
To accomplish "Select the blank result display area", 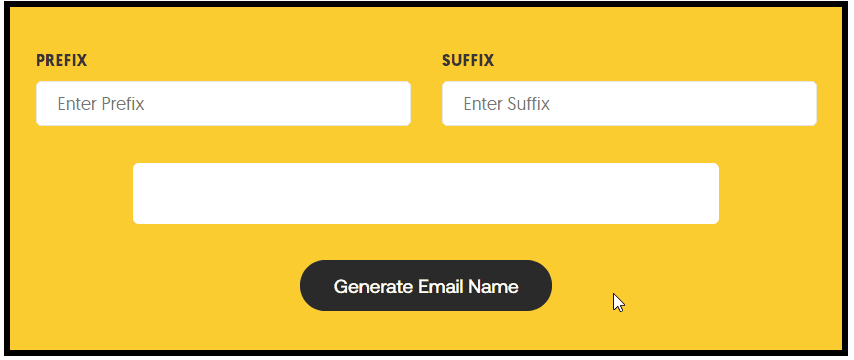I will click(426, 193).
